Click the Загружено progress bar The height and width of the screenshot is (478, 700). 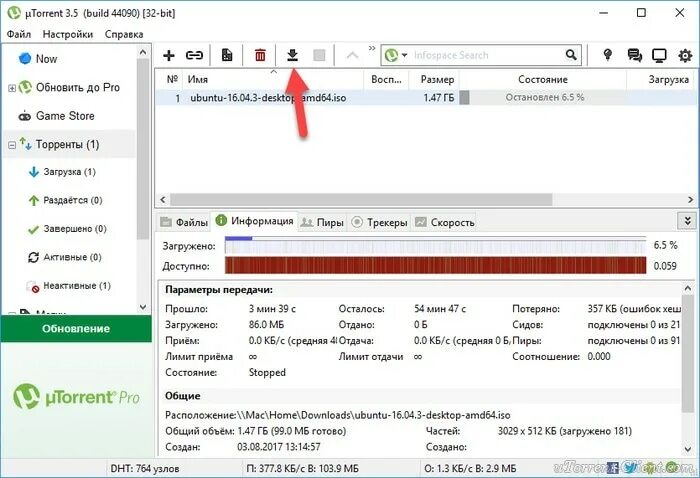pyautogui.click(x=435, y=245)
